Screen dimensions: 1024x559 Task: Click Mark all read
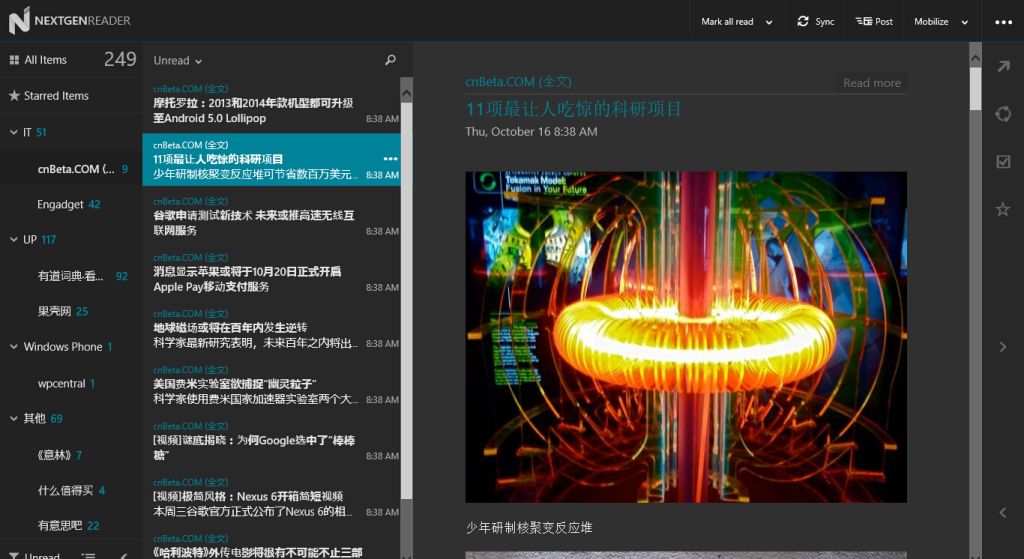click(x=727, y=22)
